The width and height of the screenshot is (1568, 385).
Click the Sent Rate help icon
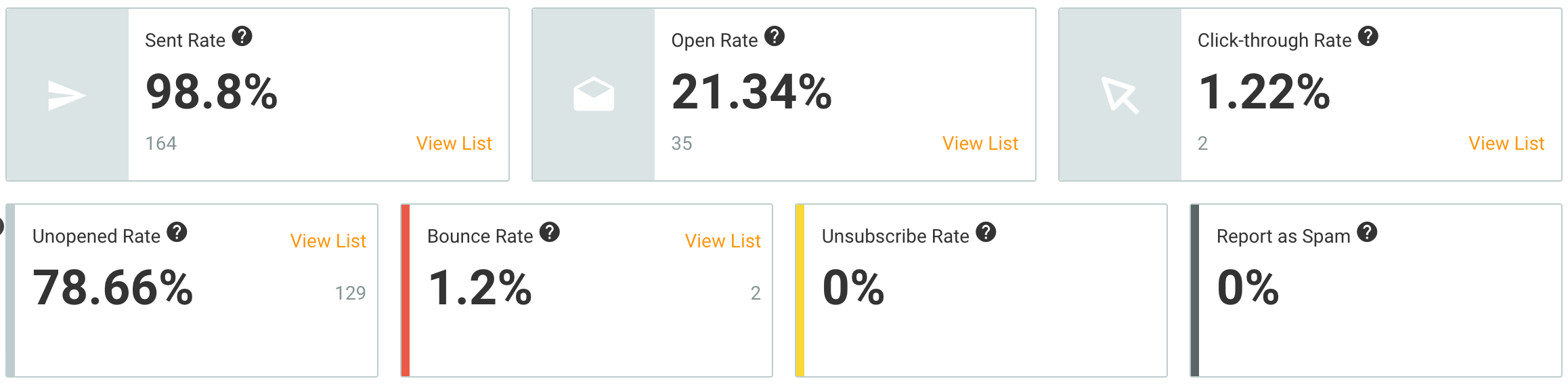[242, 37]
